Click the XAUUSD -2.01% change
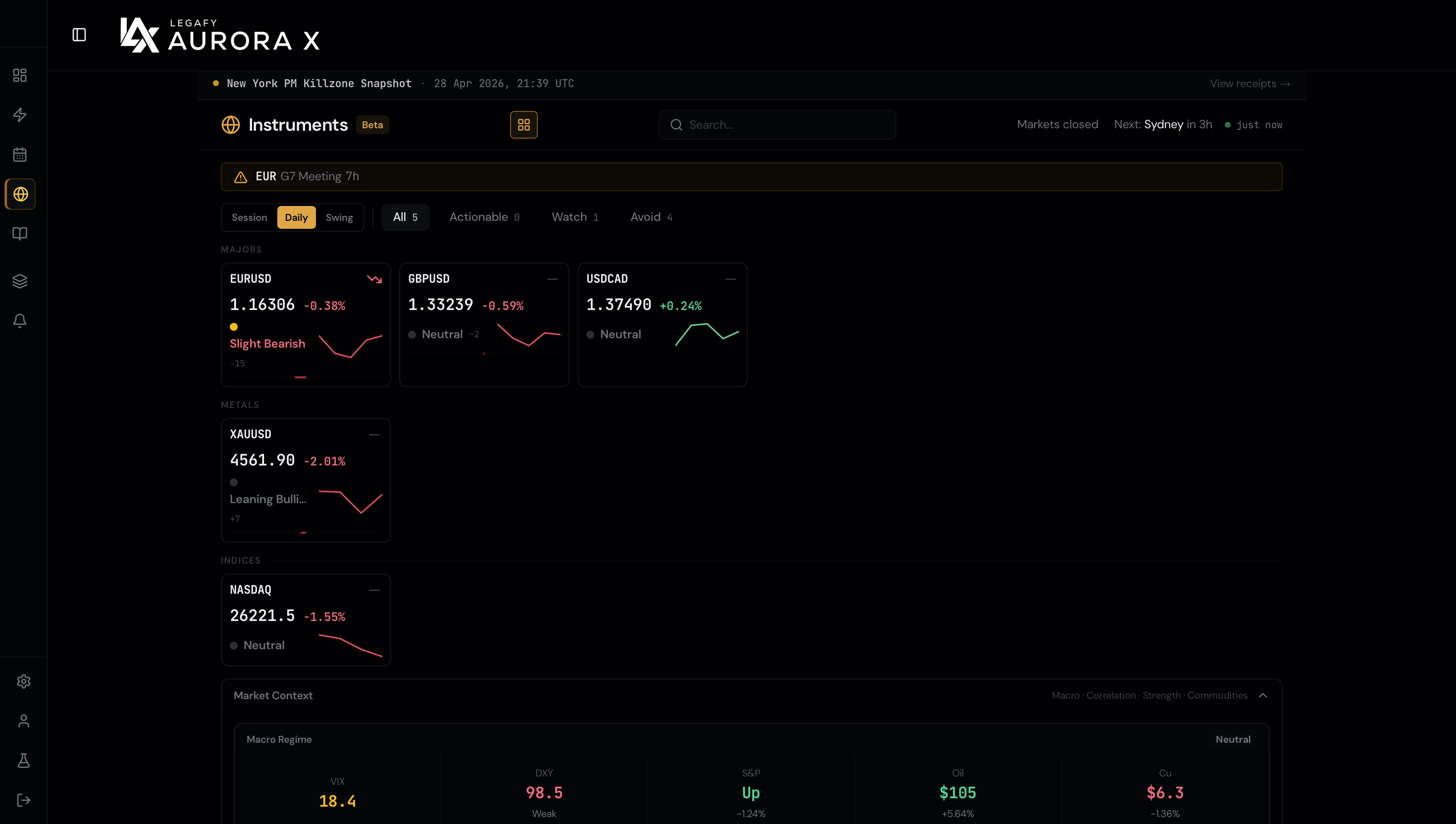Viewport: 1456px width, 824px height. point(324,462)
